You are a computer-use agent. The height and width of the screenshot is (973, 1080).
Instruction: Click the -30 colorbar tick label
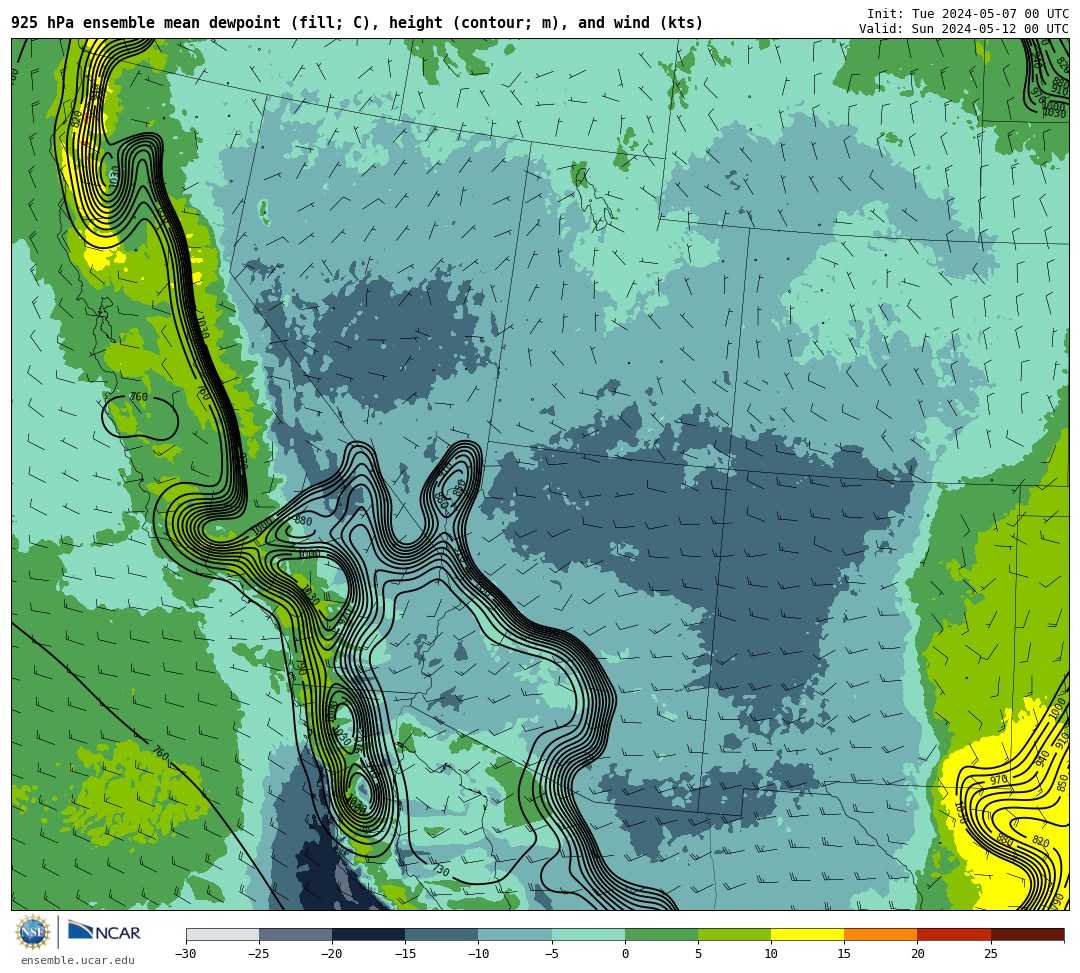185,954
